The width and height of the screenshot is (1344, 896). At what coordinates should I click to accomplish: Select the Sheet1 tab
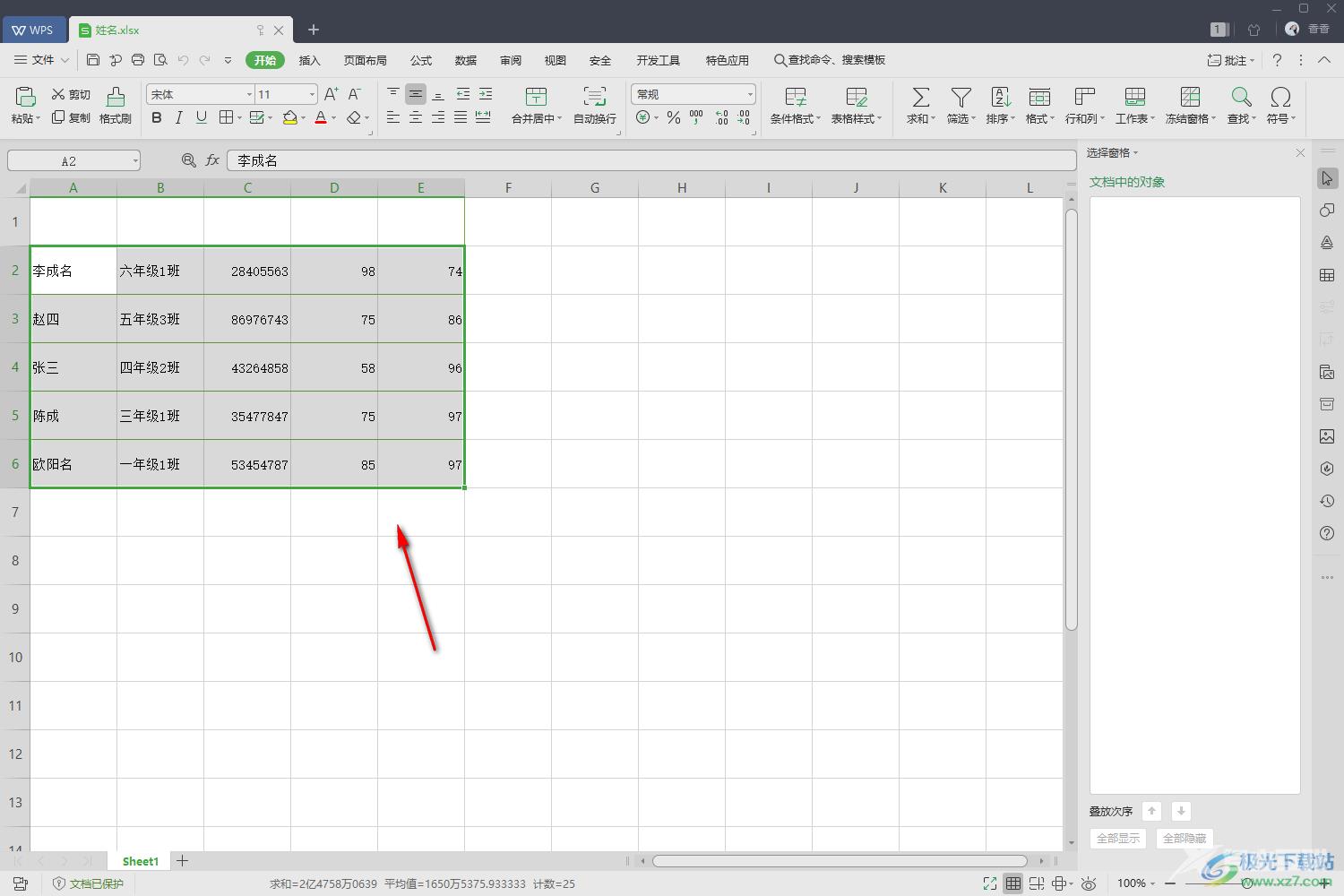[140, 861]
